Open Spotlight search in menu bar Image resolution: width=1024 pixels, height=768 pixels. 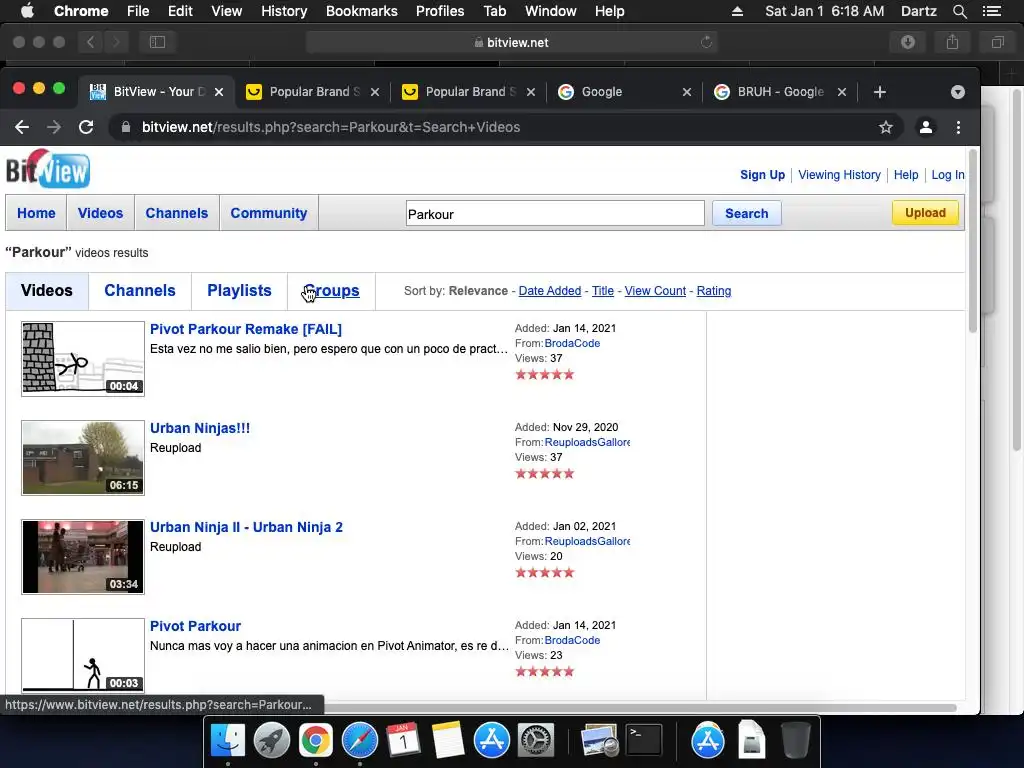pyautogui.click(x=959, y=11)
